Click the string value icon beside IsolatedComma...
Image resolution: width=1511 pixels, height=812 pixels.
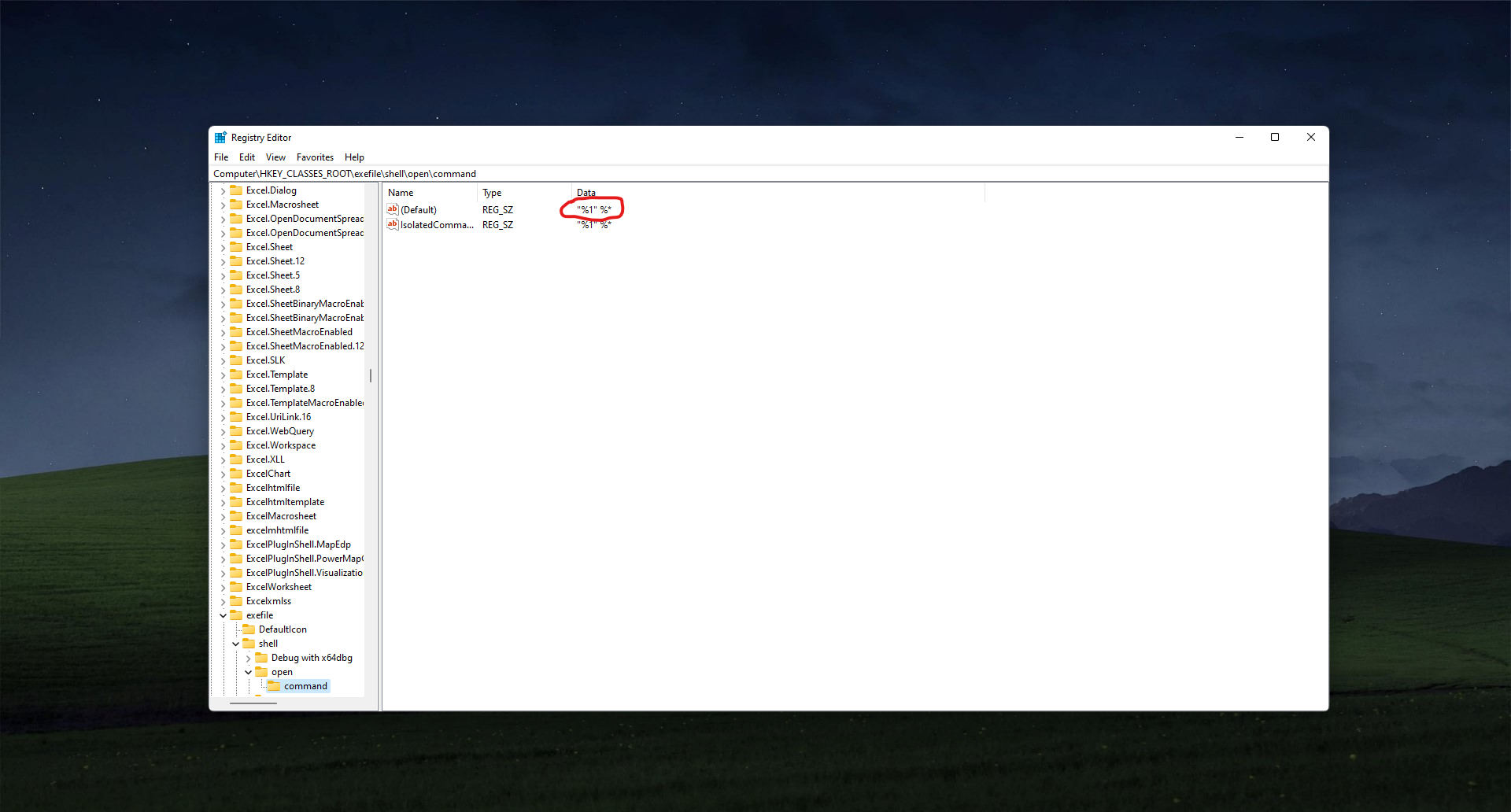[393, 224]
